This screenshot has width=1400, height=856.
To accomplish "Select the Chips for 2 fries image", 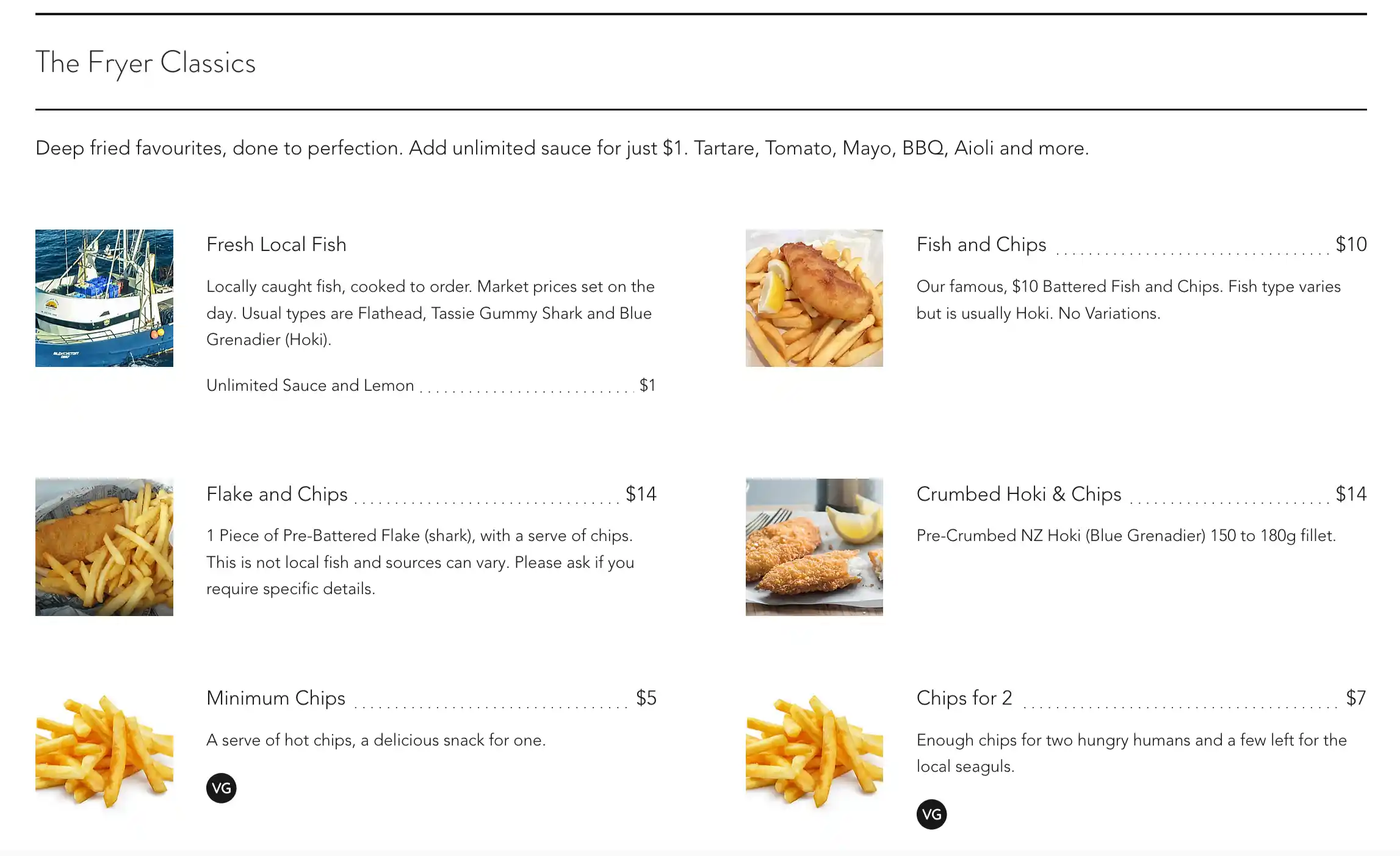I will click(814, 751).
